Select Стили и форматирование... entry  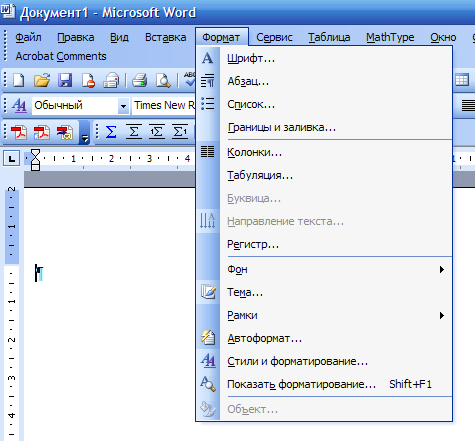pos(324,361)
